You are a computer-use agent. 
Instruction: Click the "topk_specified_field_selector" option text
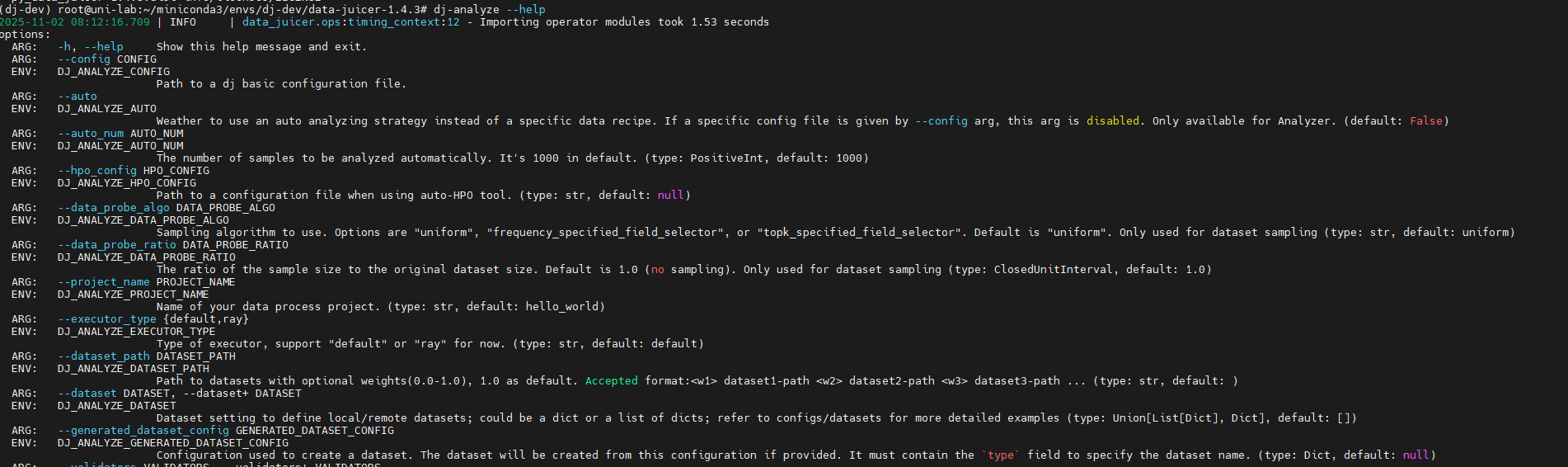[859, 232]
